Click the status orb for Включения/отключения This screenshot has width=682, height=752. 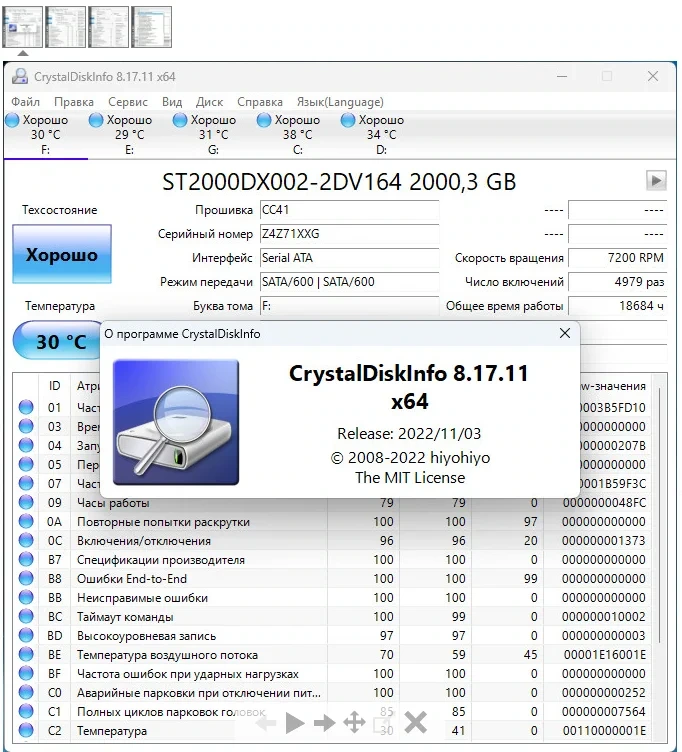click(x=26, y=540)
